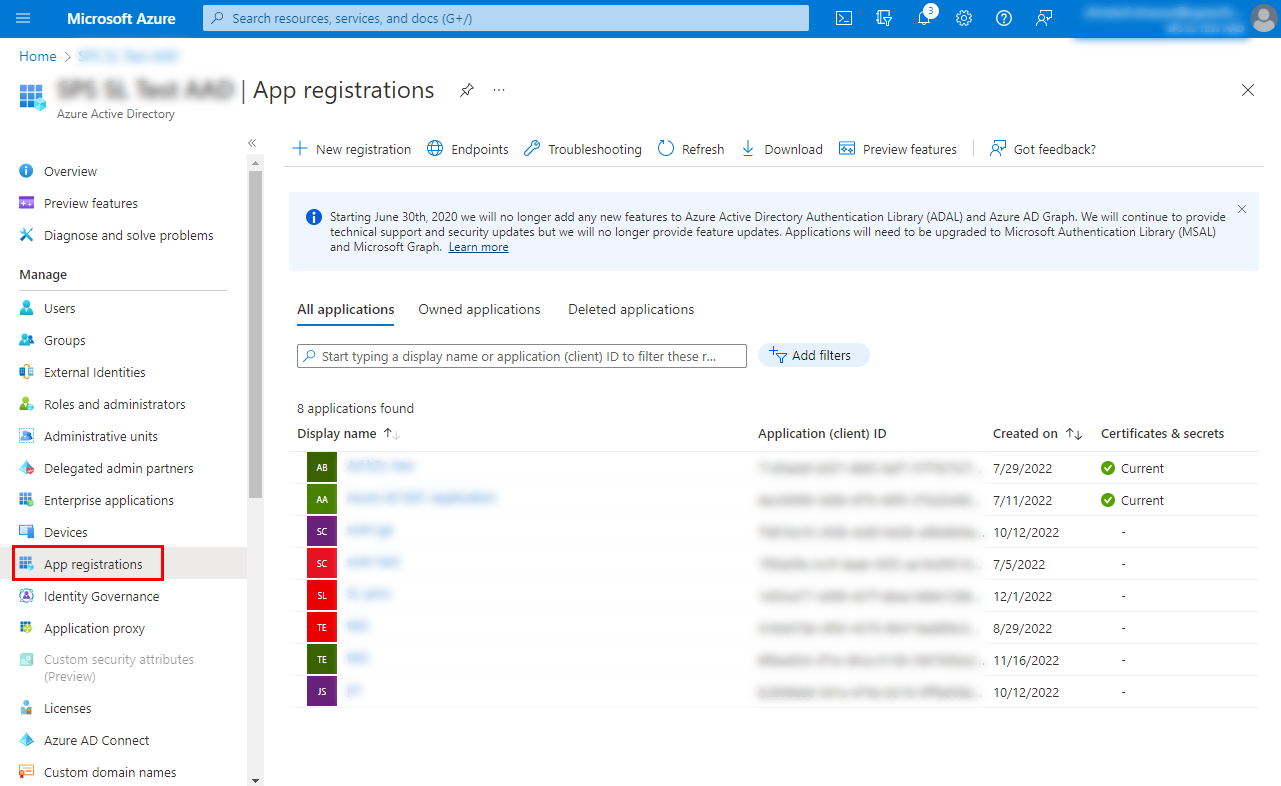Refresh the applications list

pos(691,149)
